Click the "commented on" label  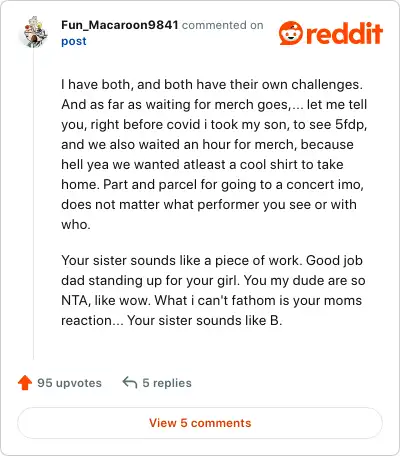point(223,25)
